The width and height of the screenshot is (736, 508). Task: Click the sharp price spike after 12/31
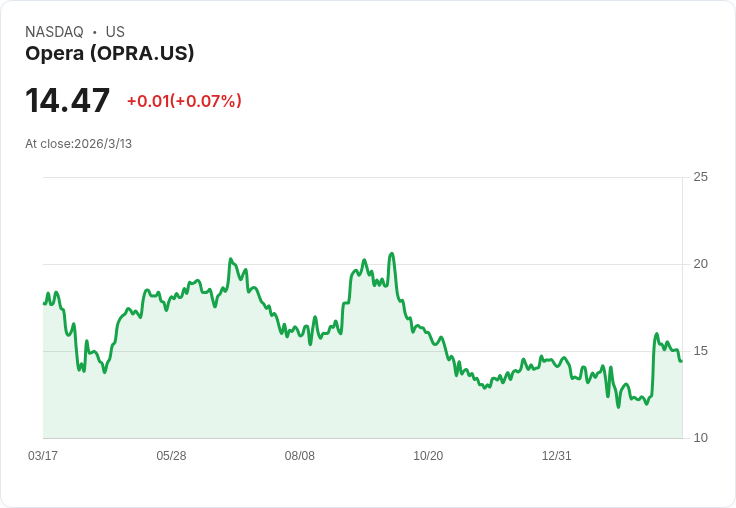(x=657, y=334)
